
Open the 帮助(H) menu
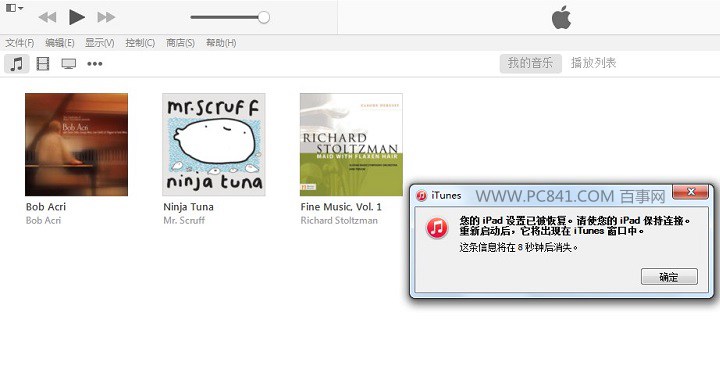point(221,43)
